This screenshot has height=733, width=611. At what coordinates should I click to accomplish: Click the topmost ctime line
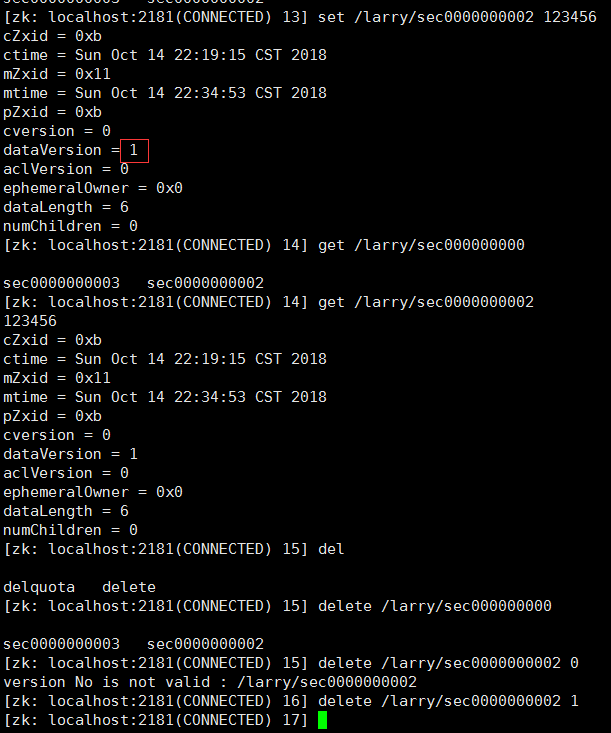point(165,55)
